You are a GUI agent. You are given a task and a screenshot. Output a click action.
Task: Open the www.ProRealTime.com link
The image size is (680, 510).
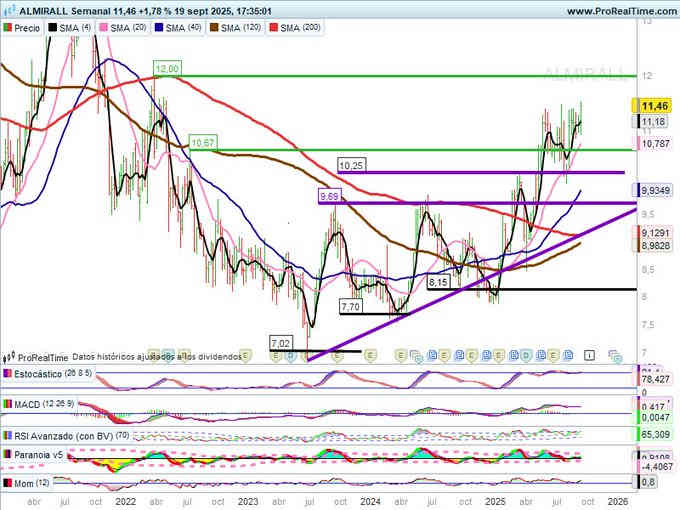click(622, 11)
